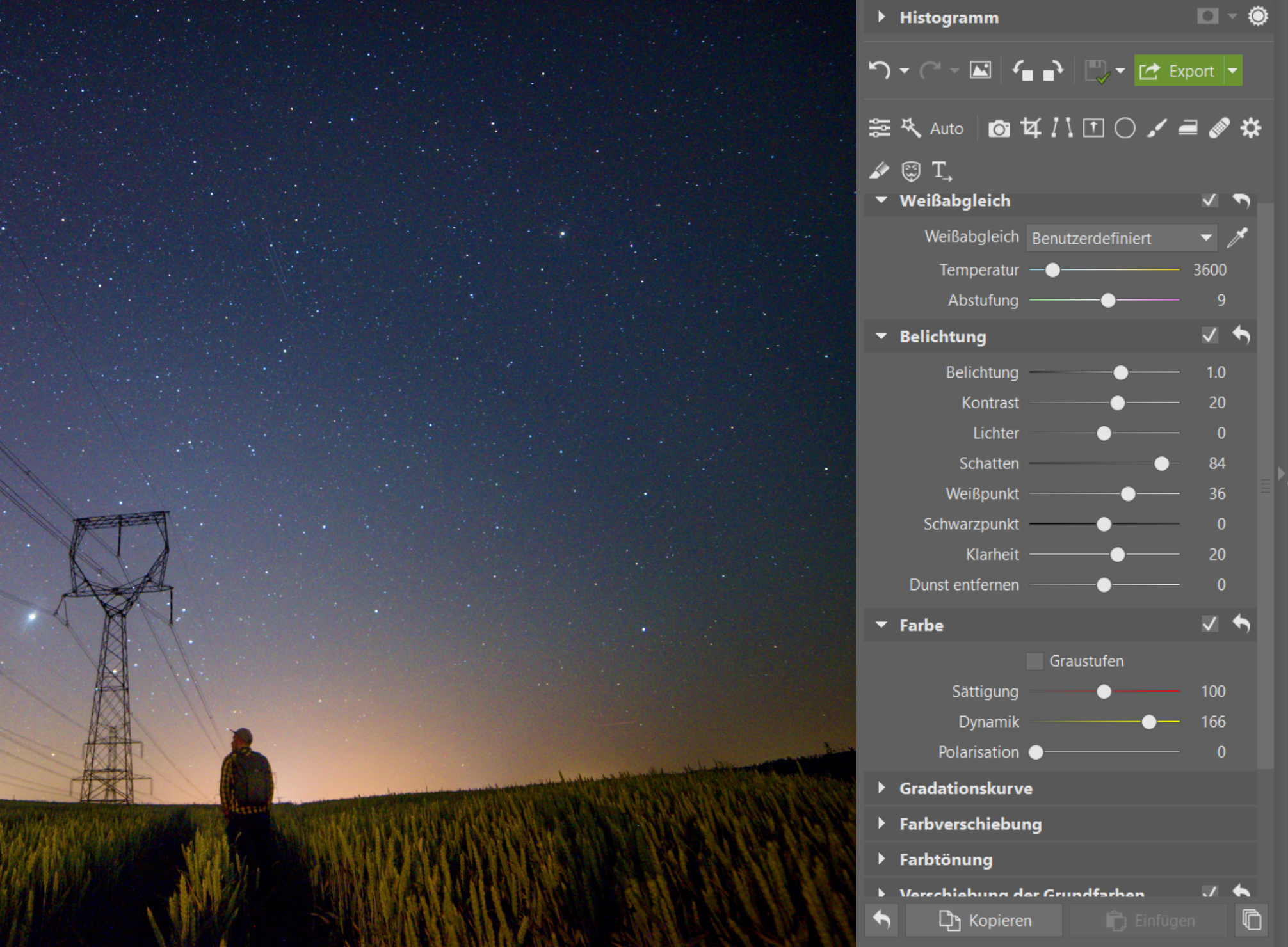Click the Sättigung value 100

(x=1213, y=691)
